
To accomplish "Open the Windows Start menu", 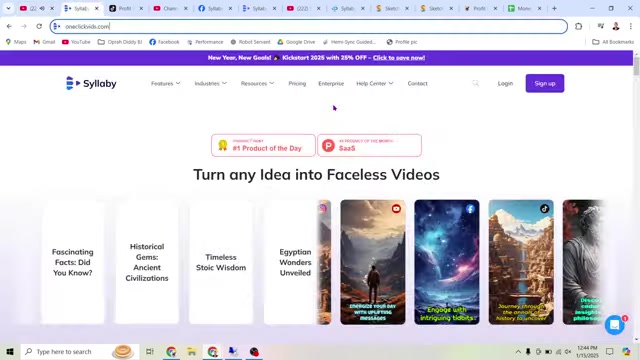I will (10, 351).
